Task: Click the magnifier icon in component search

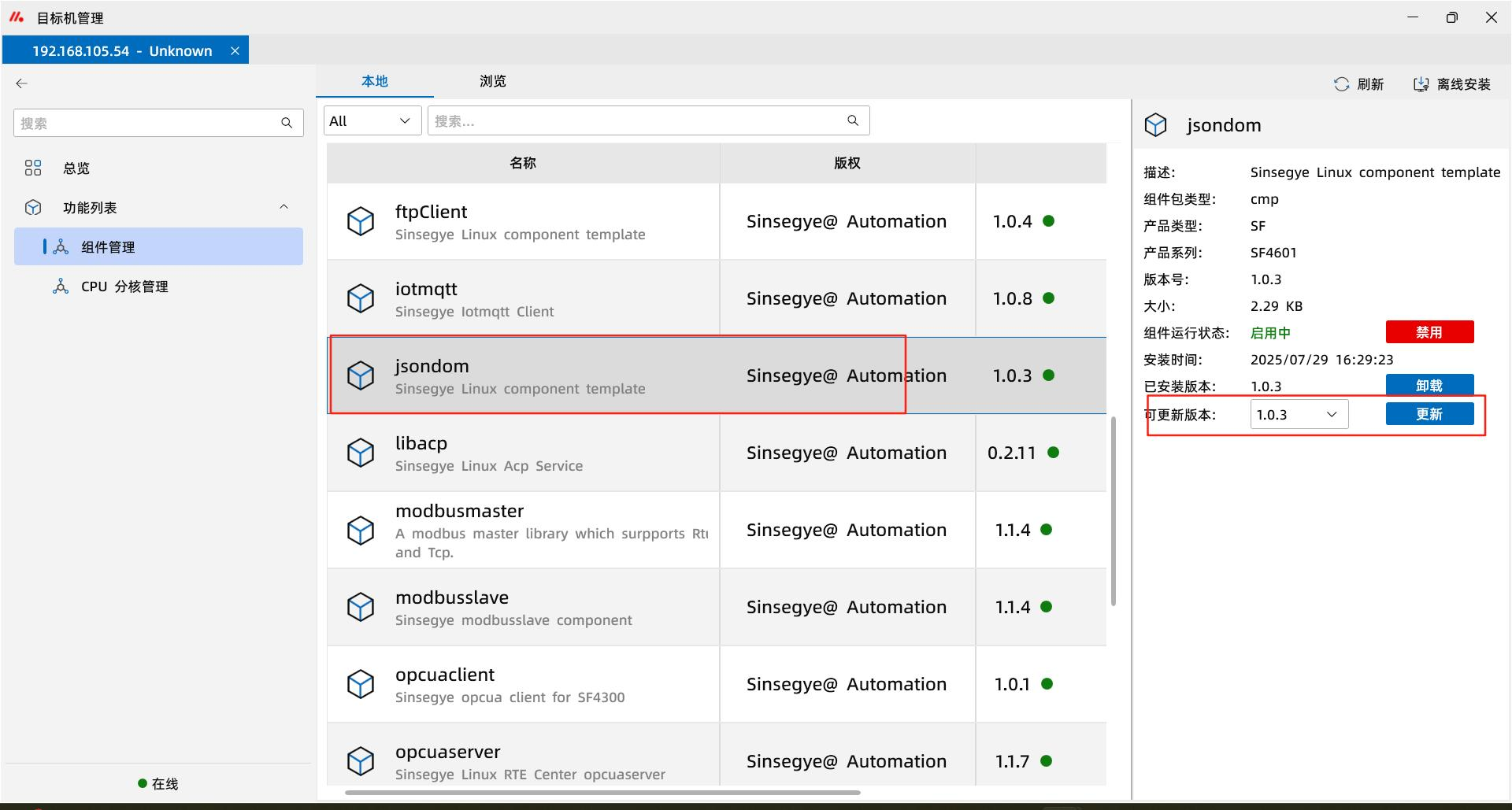Action: coord(853,120)
